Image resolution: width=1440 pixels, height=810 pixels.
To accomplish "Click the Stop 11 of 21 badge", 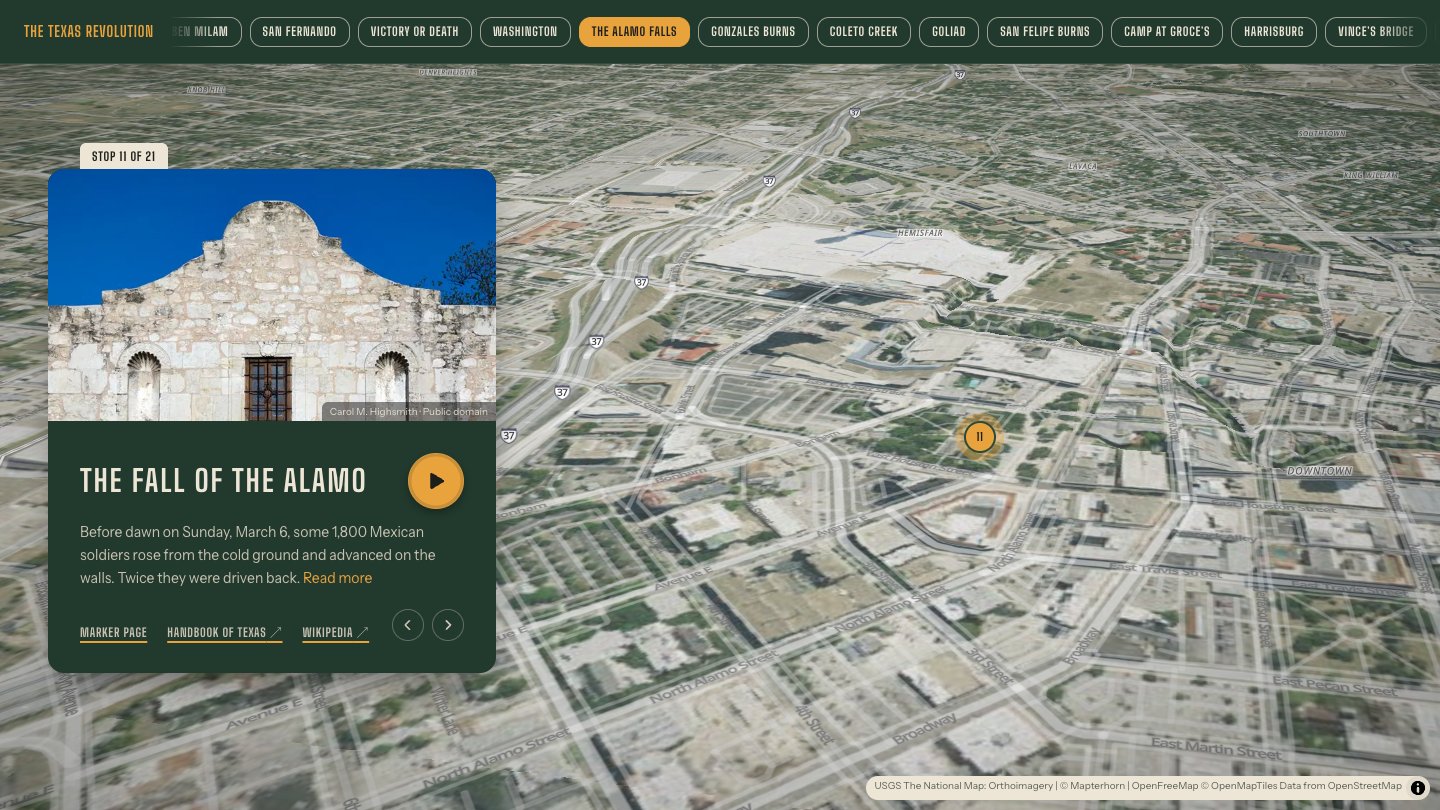I will tap(124, 156).
